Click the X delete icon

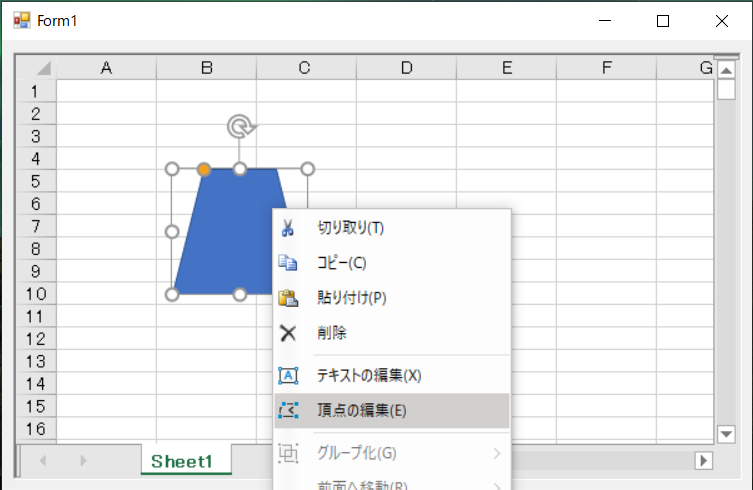tap(288, 333)
